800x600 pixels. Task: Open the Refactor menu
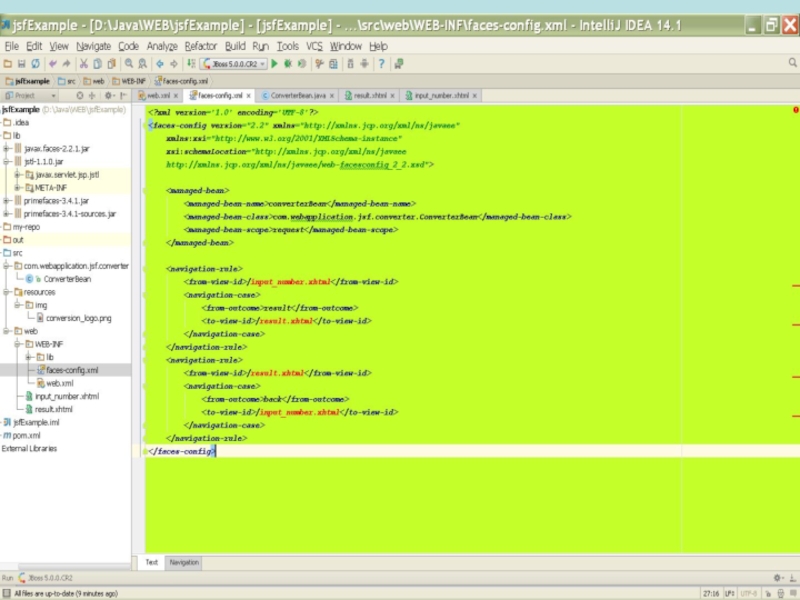pos(200,46)
